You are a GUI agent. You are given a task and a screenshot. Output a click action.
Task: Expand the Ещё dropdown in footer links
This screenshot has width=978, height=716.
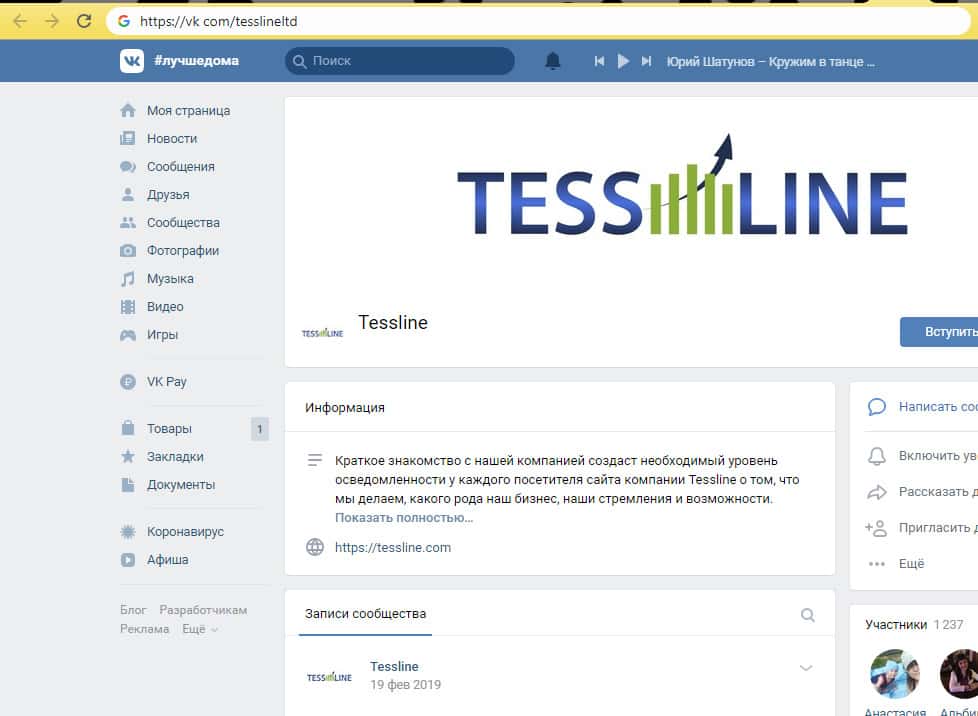coord(200,629)
